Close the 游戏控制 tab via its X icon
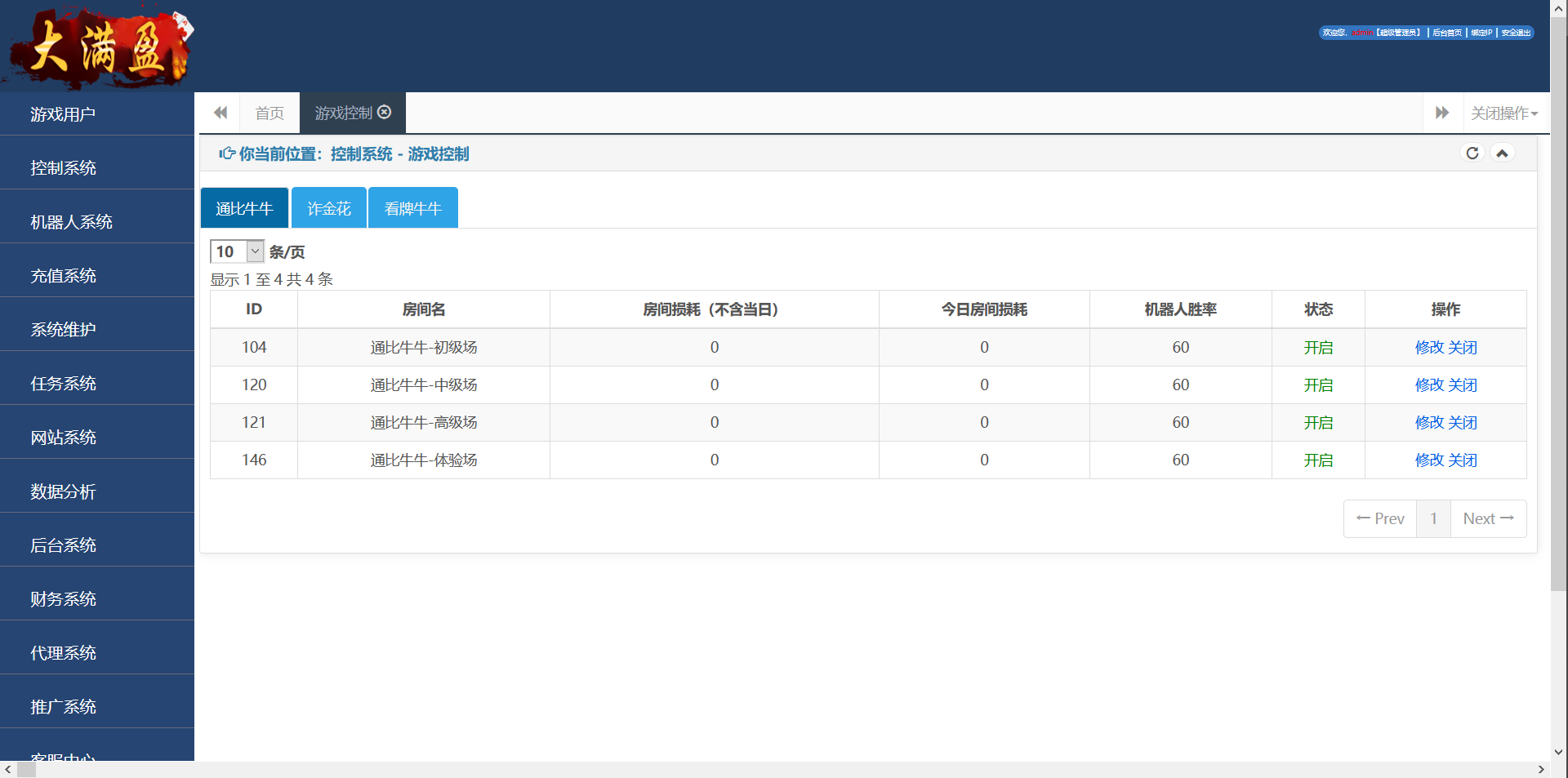 (x=384, y=112)
